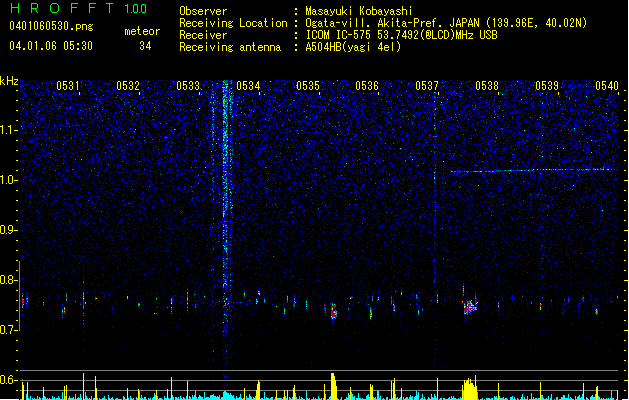Click the 0540 time marker

pyautogui.click(x=607, y=85)
